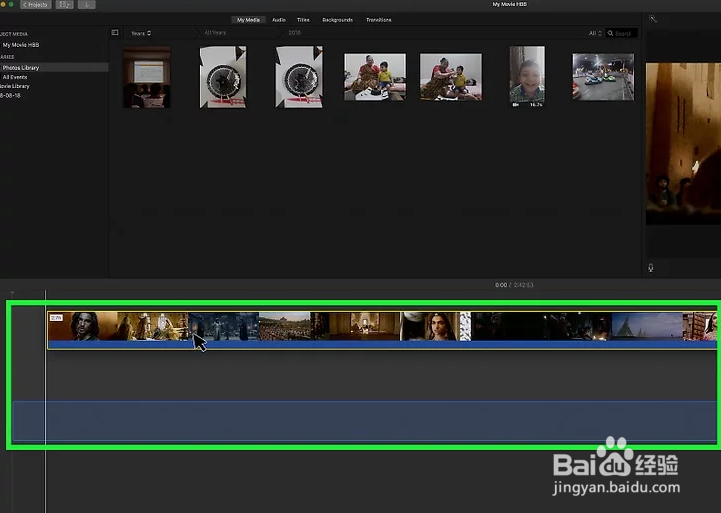
Task: Click the blue audio waveform strip of clip
Action: click(382, 344)
